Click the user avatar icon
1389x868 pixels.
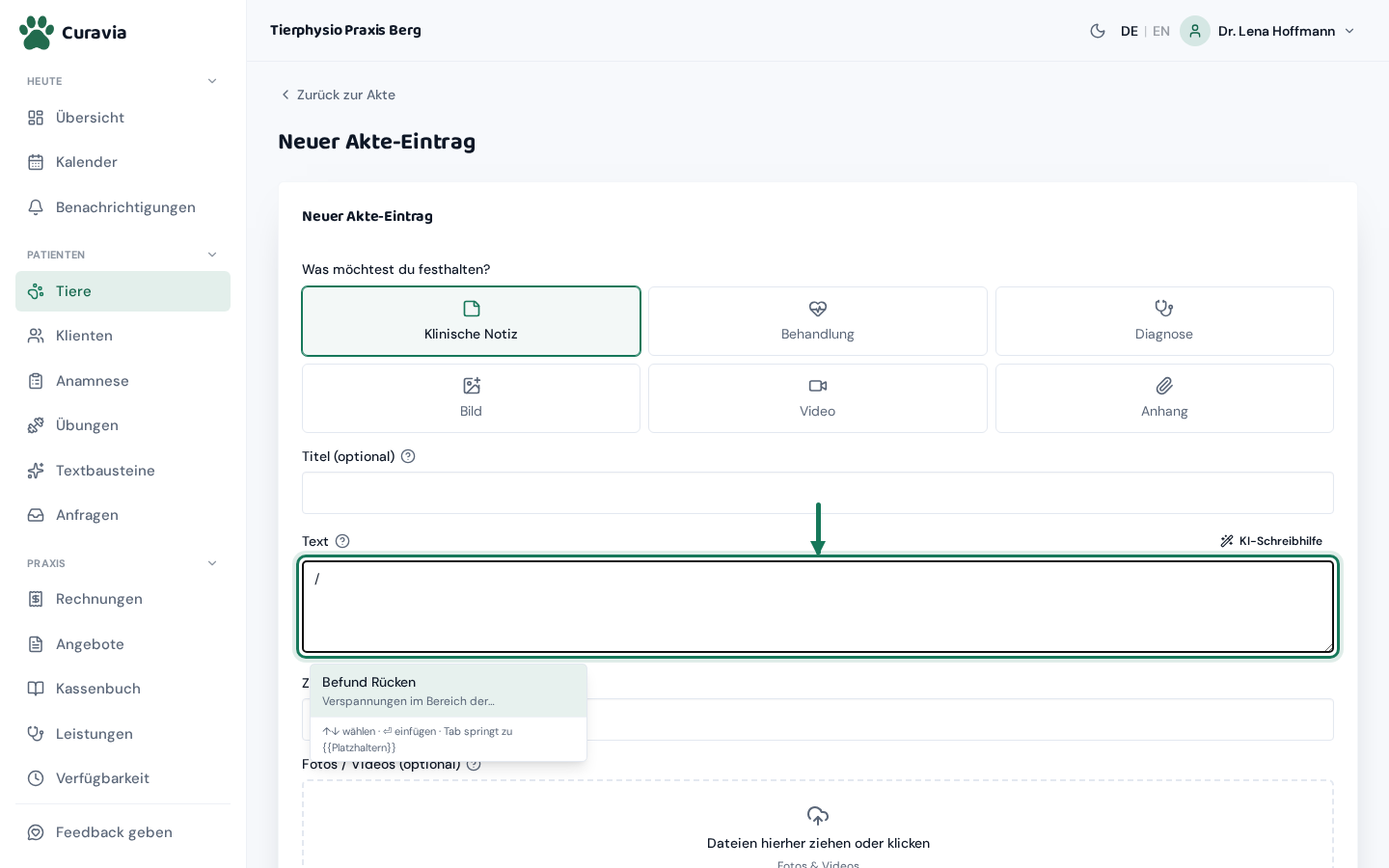click(1195, 31)
